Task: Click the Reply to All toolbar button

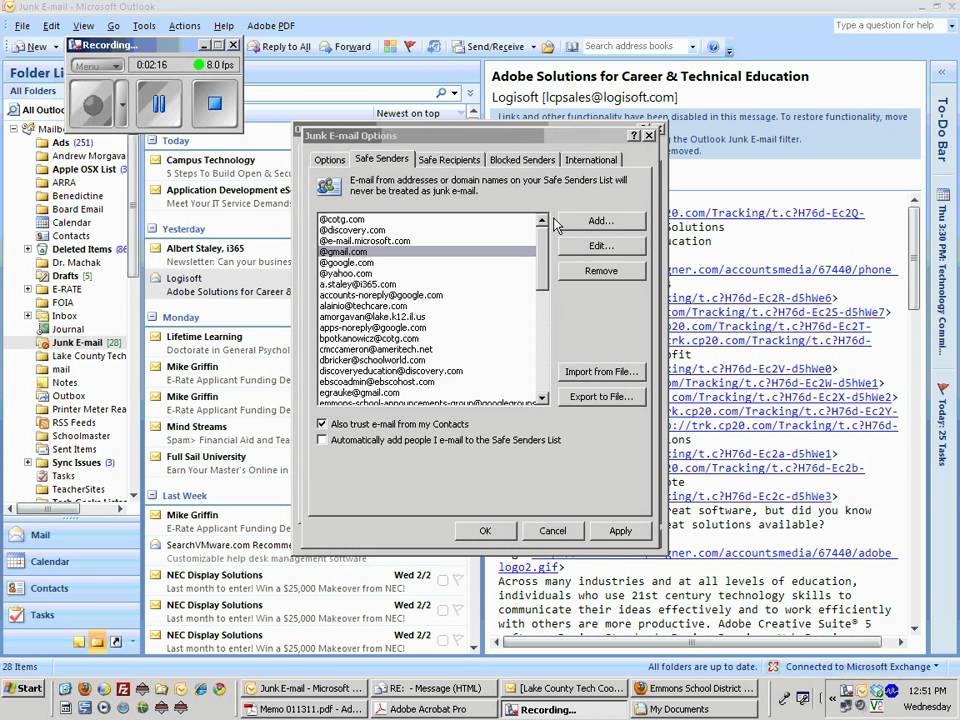Action: pos(279,47)
